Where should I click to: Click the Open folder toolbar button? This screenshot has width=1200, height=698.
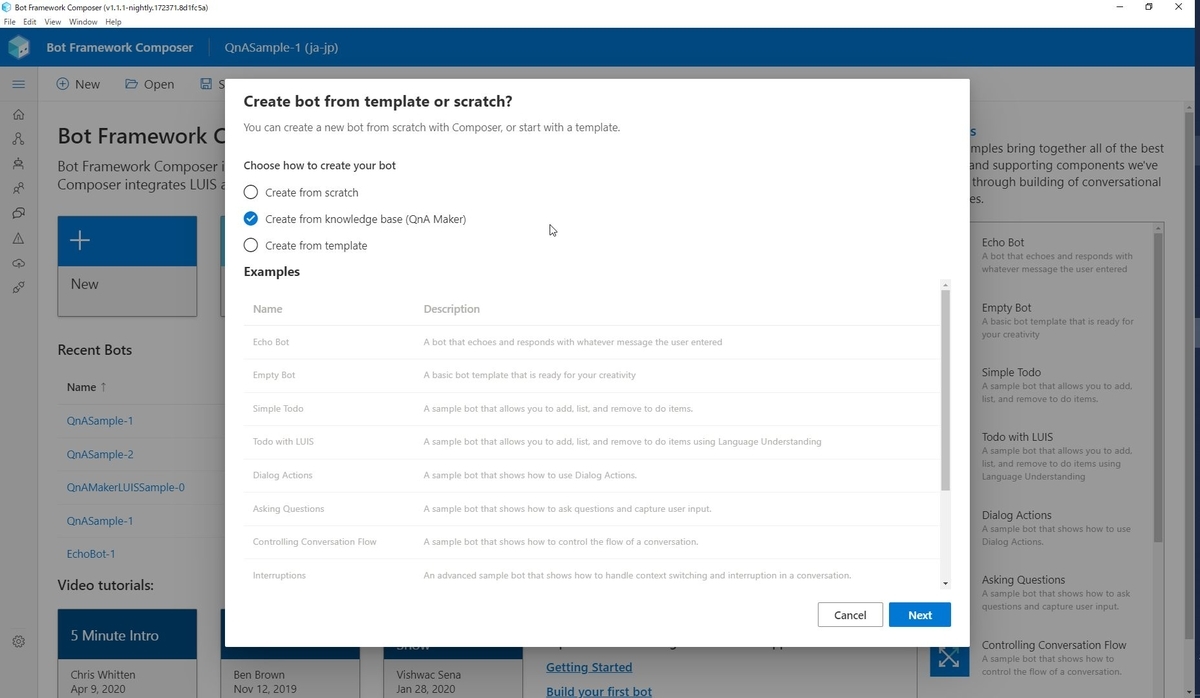point(149,84)
